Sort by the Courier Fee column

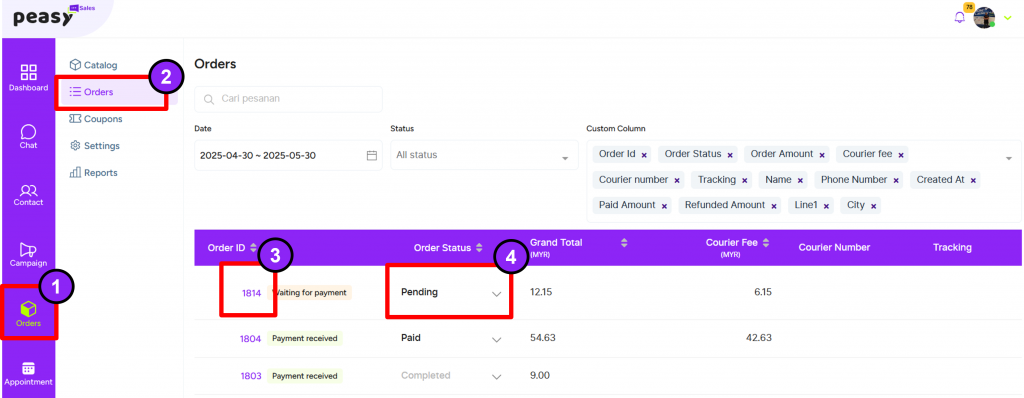coord(765,243)
